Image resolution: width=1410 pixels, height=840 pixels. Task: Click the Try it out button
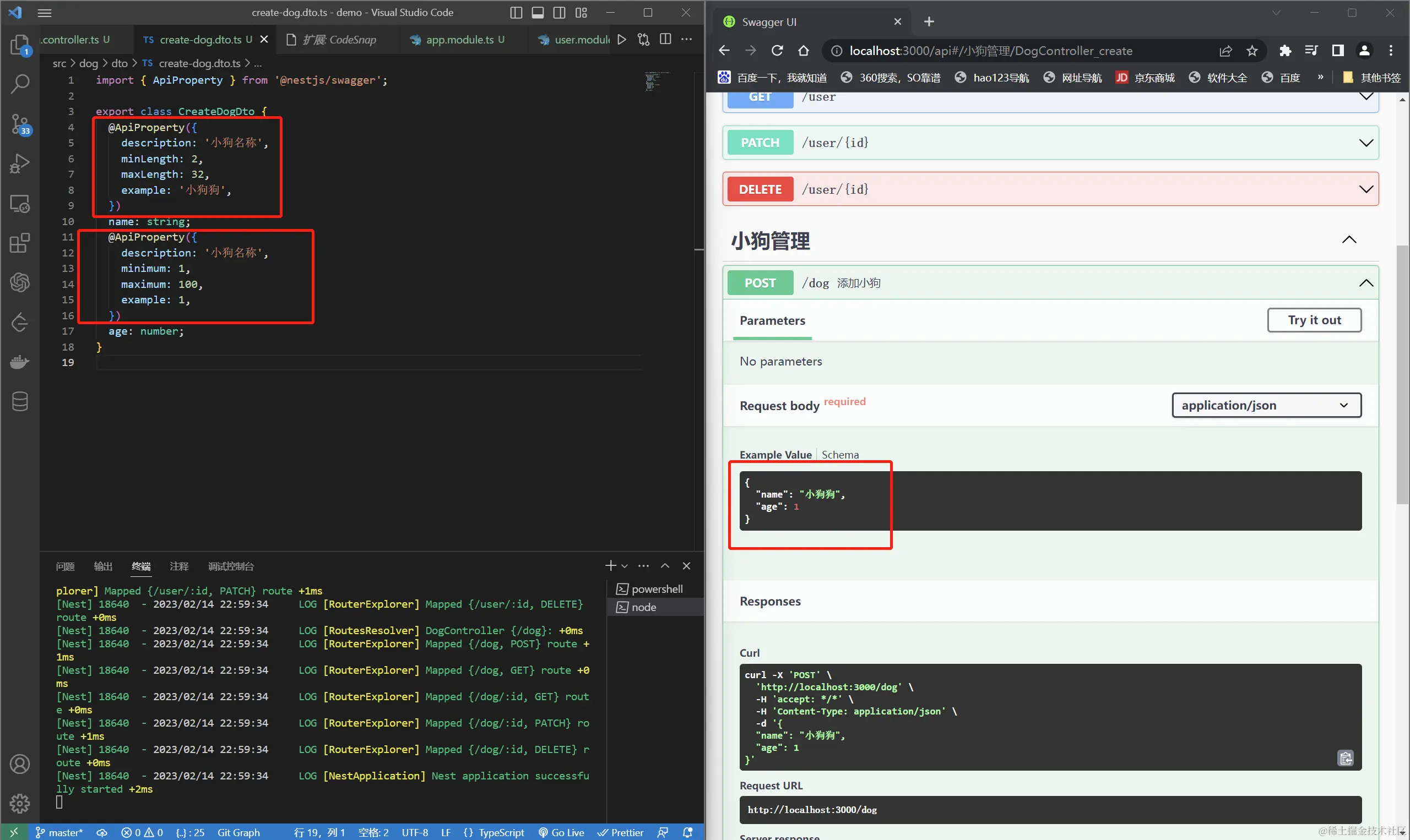(1314, 320)
